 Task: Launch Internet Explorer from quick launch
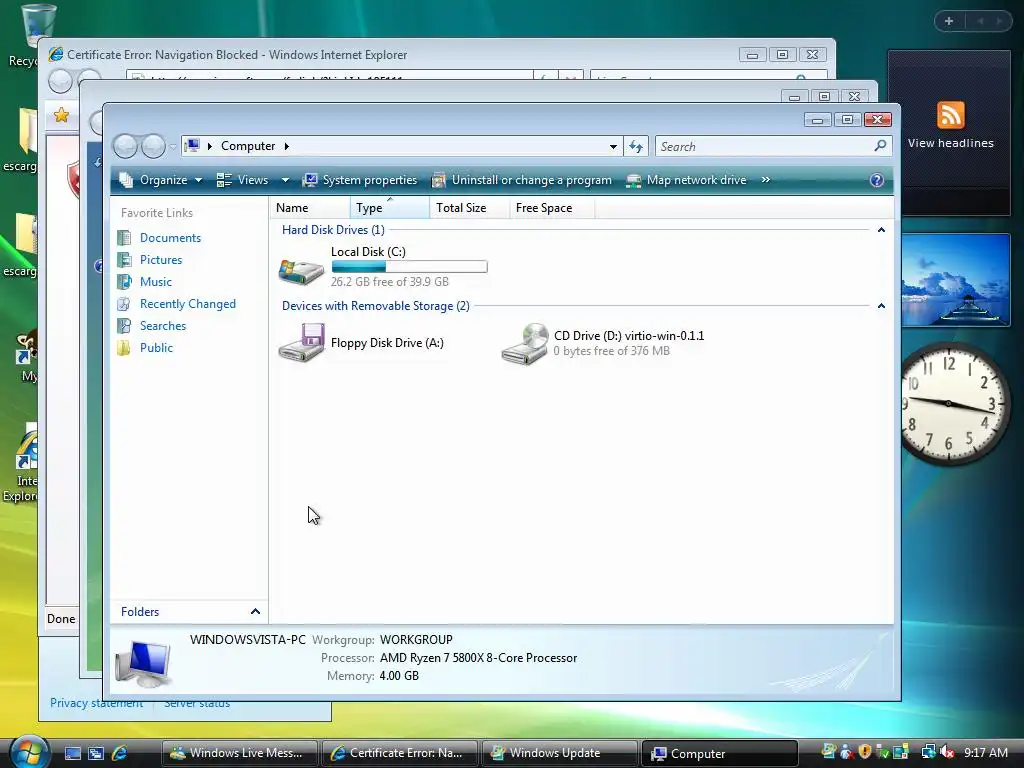pos(120,753)
